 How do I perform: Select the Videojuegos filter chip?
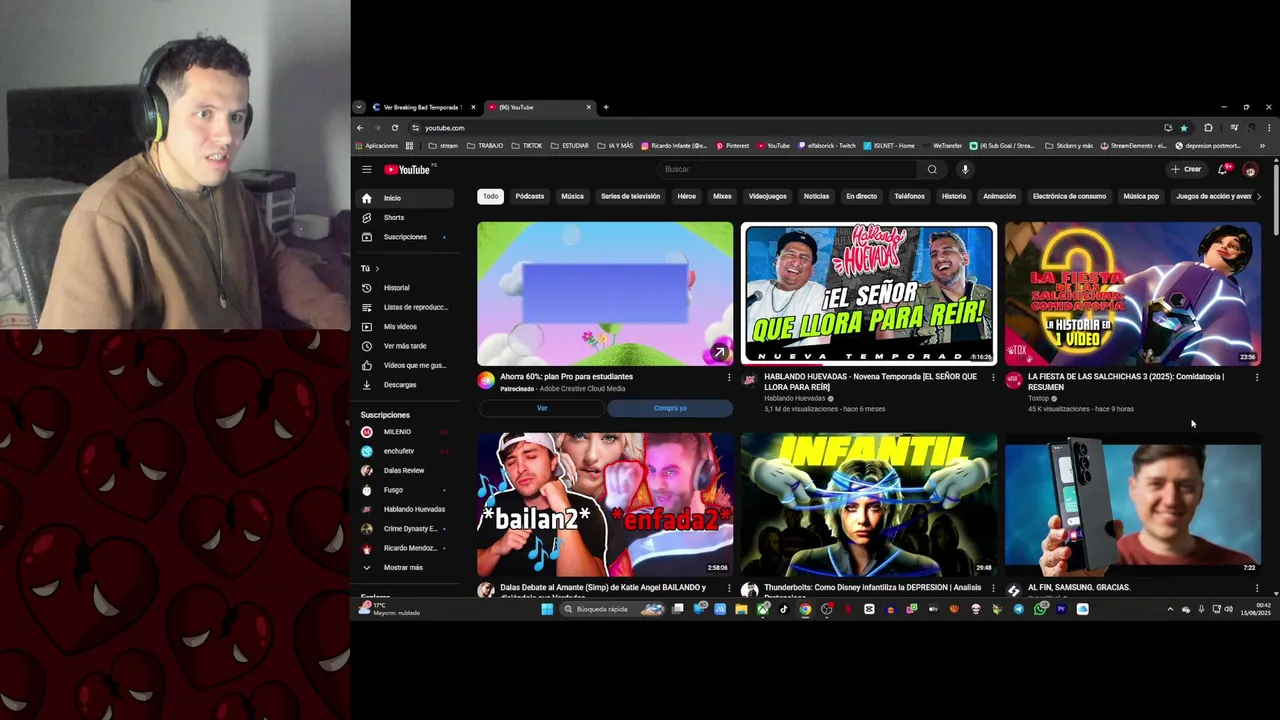pos(767,197)
